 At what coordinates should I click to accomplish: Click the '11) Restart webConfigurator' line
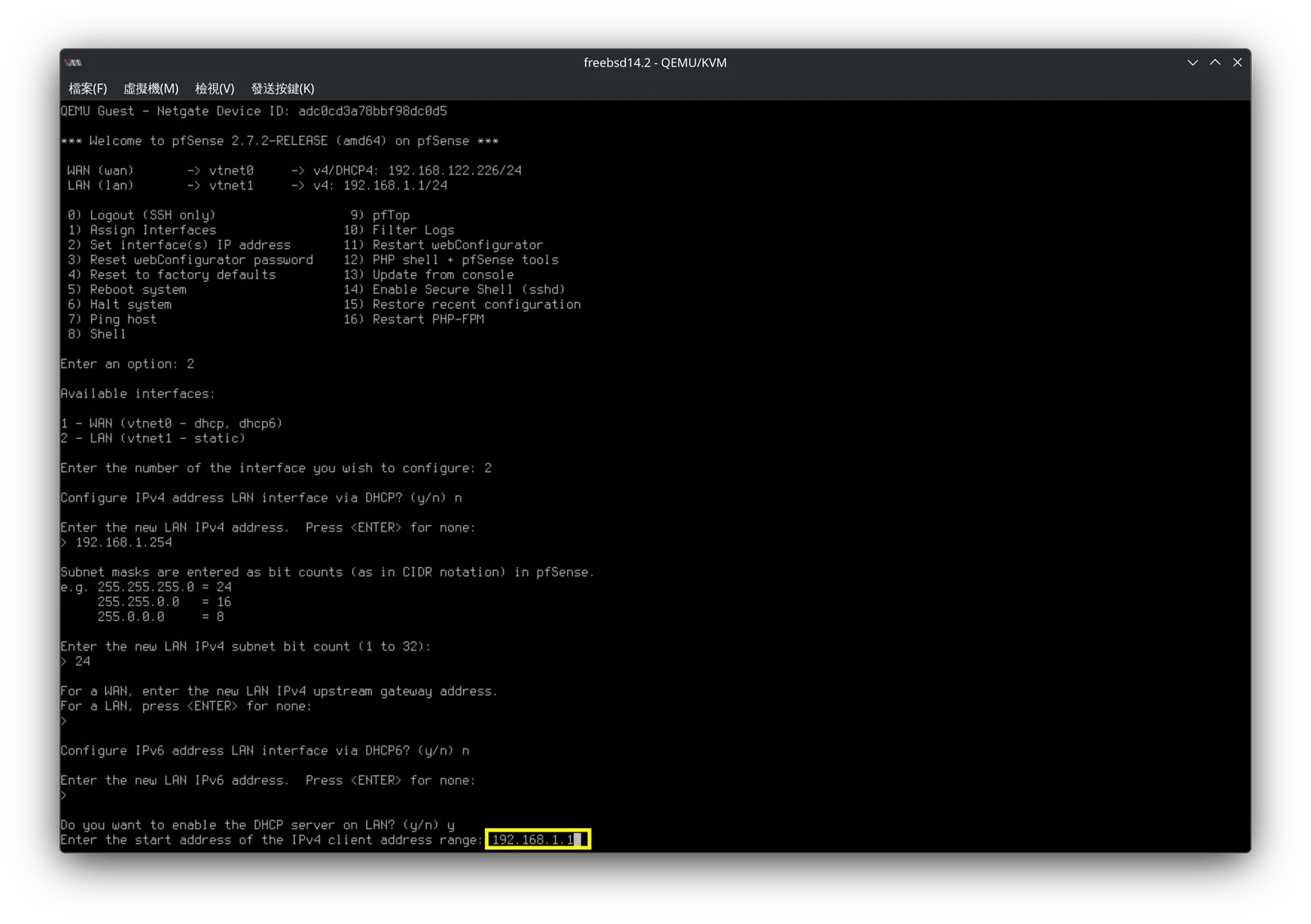(443, 245)
